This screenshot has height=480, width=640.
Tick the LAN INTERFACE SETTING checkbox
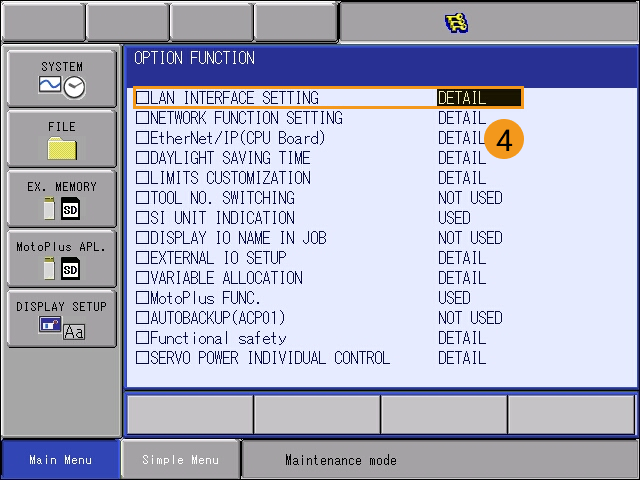(x=142, y=98)
